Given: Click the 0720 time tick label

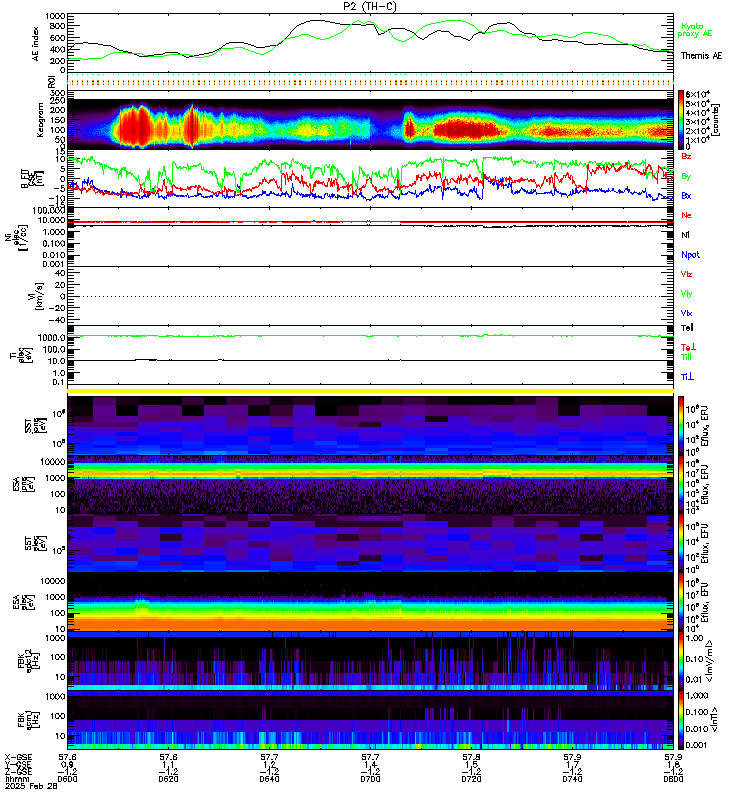Looking at the screenshot, I should pos(471,779).
